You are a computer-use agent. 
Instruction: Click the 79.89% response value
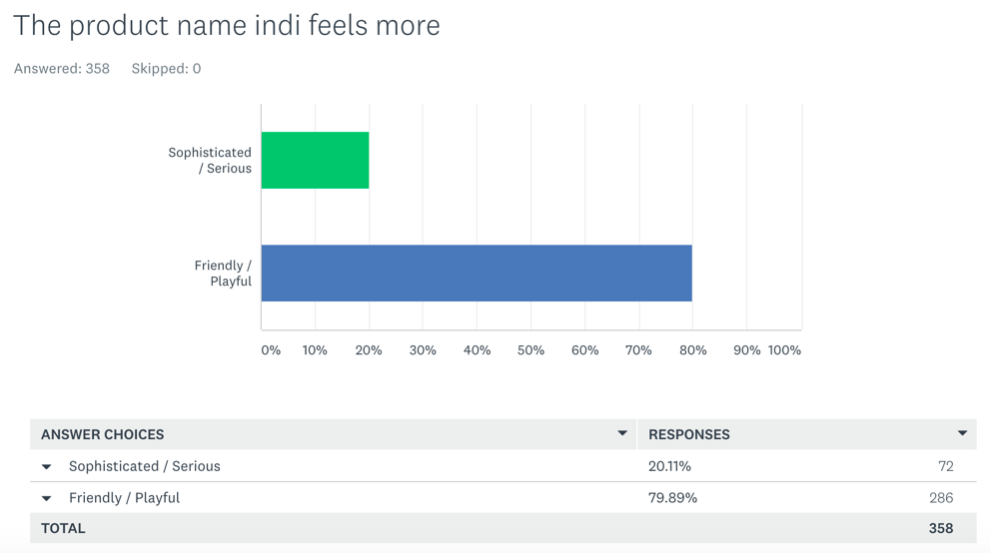(672, 497)
